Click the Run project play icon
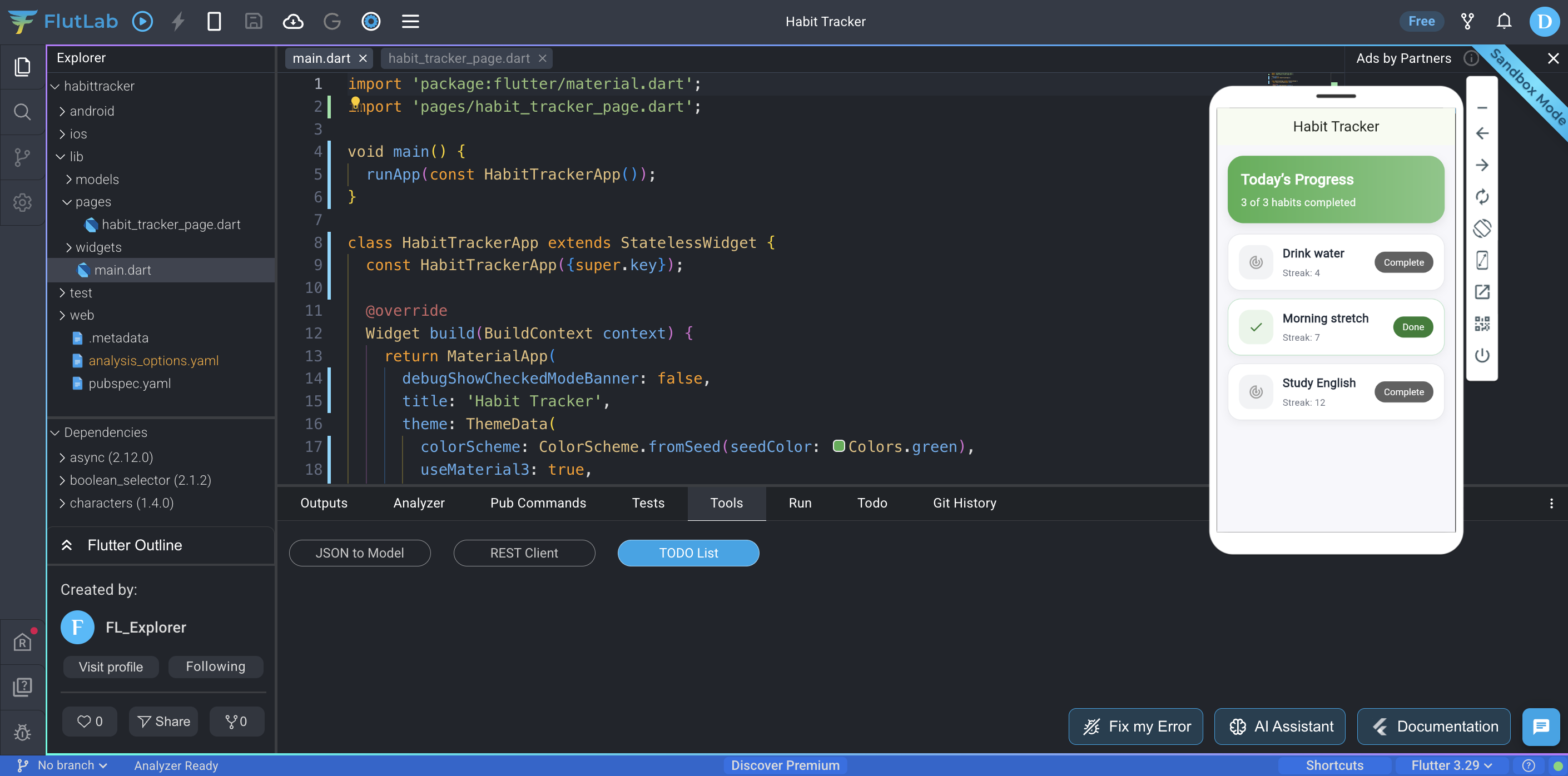The height and width of the screenshot is (776, 1568). click(x=142, y=21)
